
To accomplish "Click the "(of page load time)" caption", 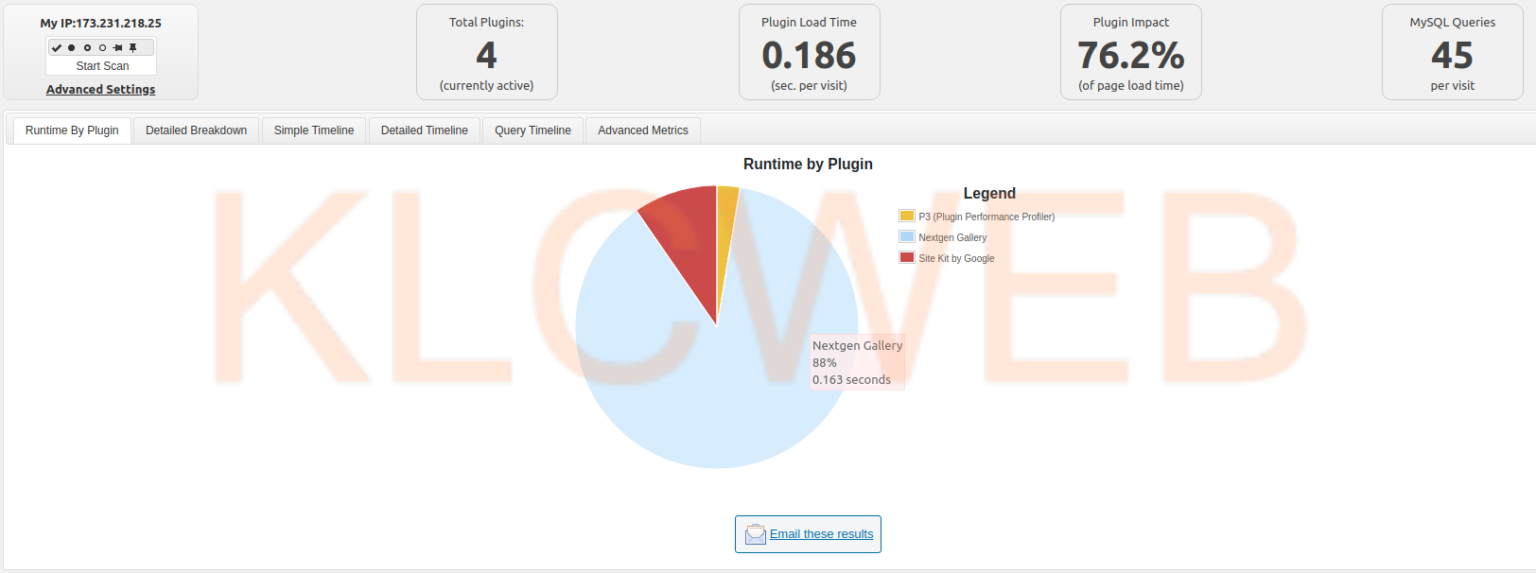I will [x=1131, y=86].
